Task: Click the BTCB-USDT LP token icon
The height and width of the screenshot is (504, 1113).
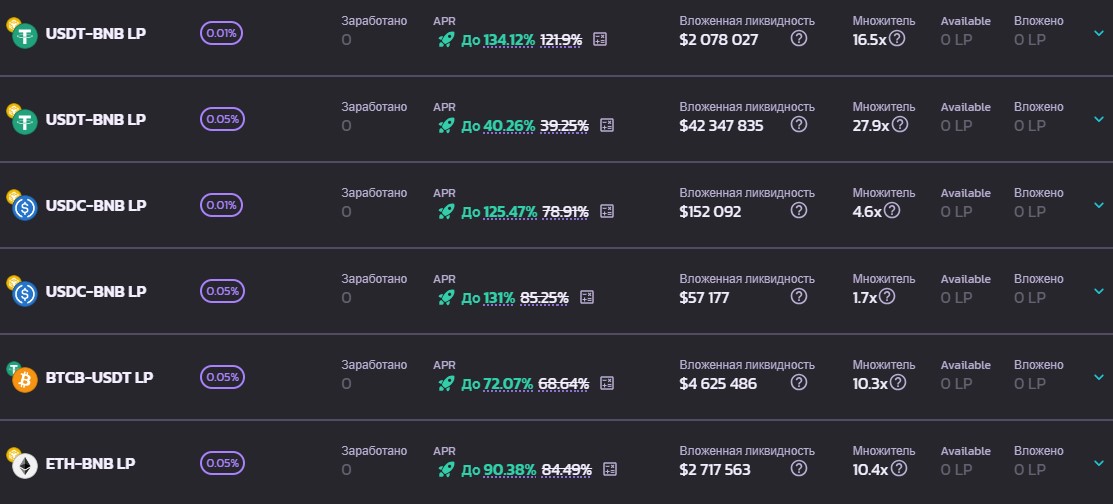Action: pyautogui.click(x=23, y=379)
